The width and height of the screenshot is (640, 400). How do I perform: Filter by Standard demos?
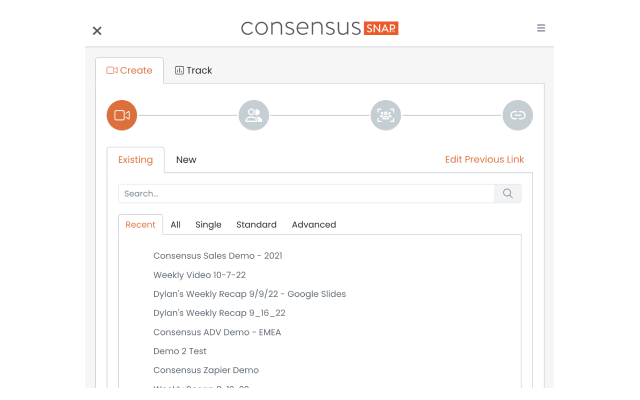click(x=256, y=224)
